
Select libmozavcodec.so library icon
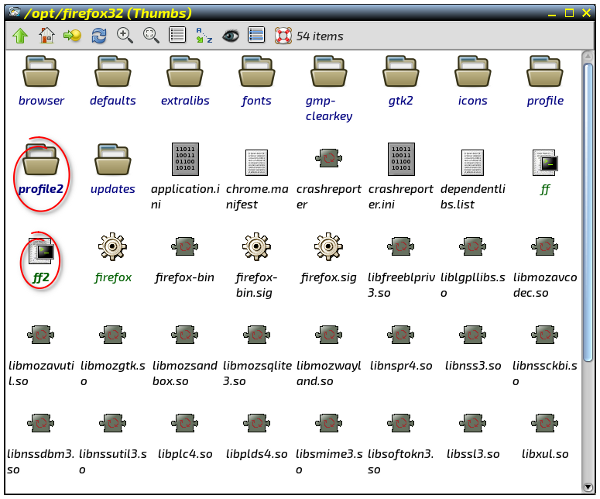click(545, 246)
